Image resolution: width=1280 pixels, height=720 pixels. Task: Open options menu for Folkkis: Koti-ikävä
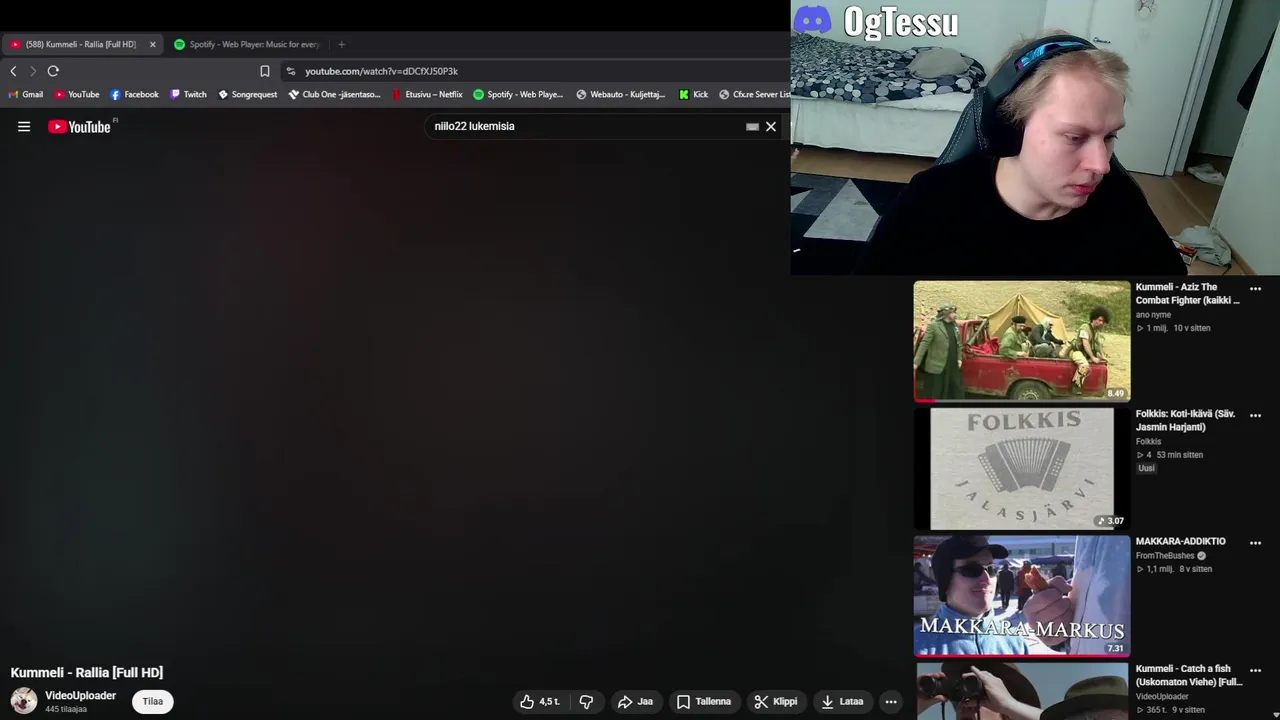point(1255,416)
